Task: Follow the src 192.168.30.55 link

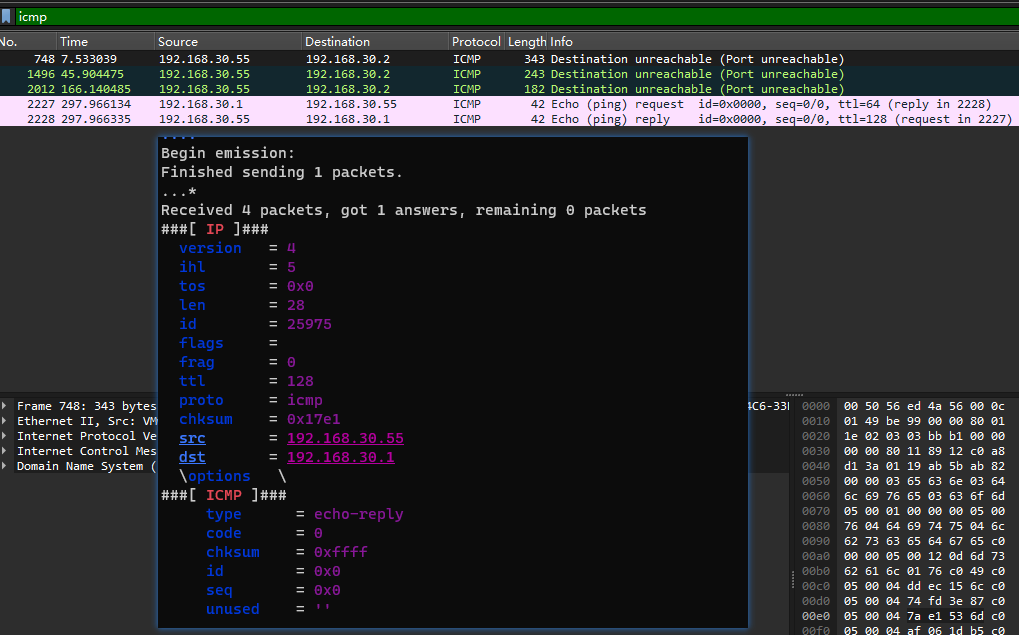Action: tap(344, 438)
